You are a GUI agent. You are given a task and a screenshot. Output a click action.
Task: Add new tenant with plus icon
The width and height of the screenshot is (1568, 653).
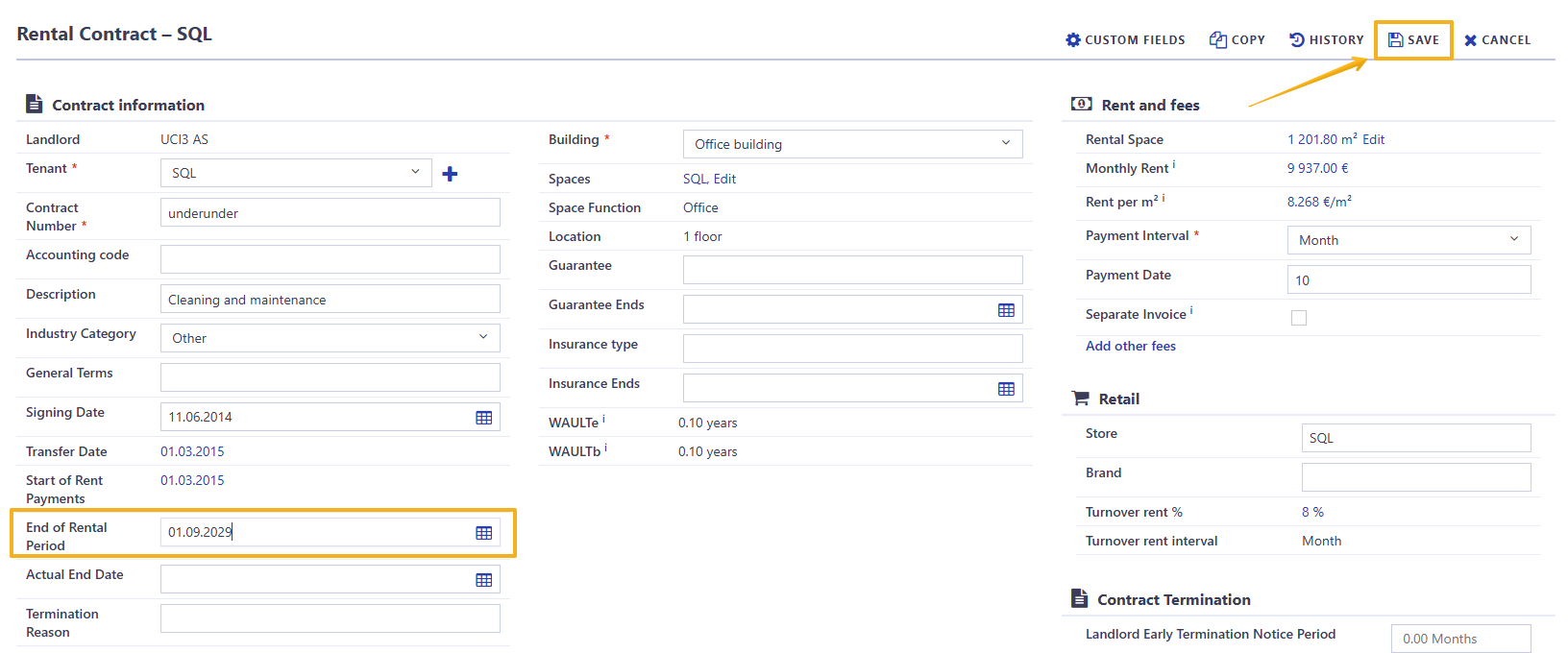tap(450, 174)
